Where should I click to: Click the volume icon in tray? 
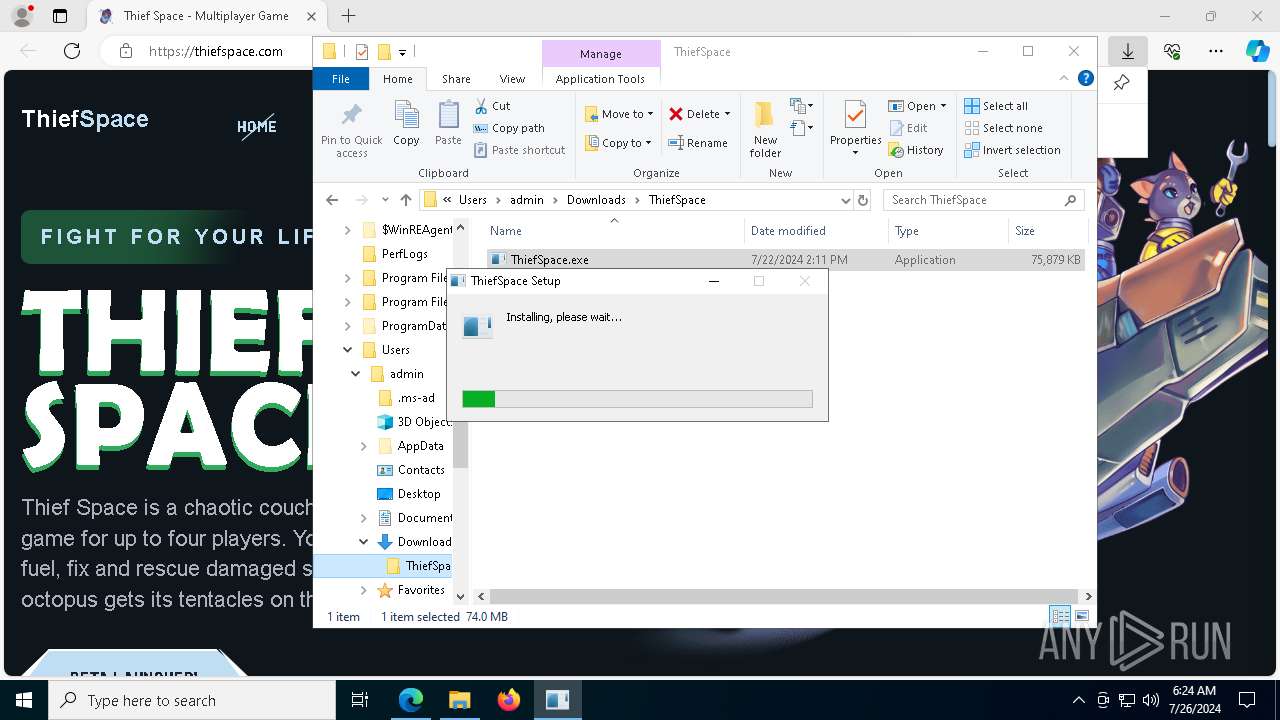click(1150, 700)
